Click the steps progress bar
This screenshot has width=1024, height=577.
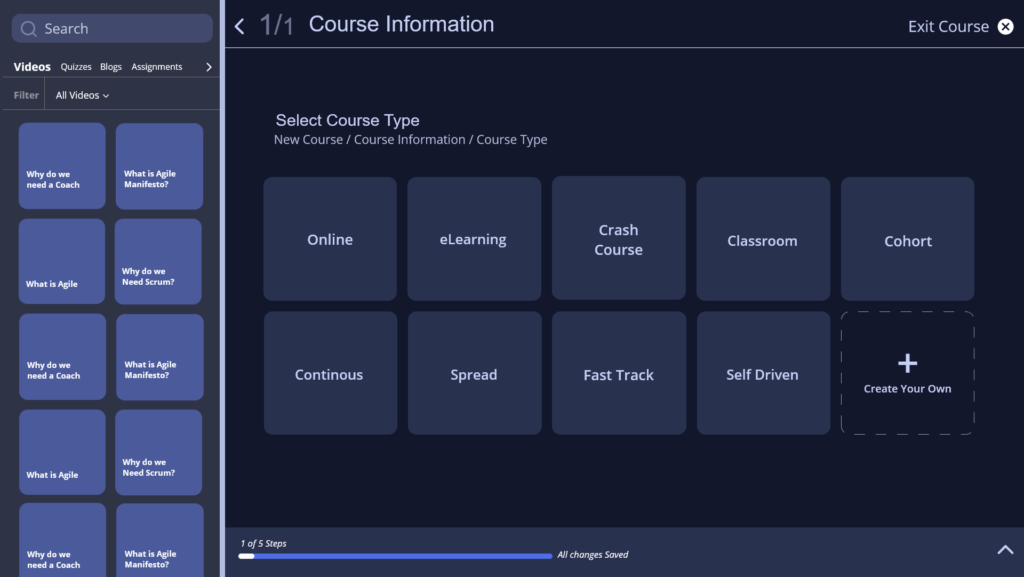[x=395, y=556]
